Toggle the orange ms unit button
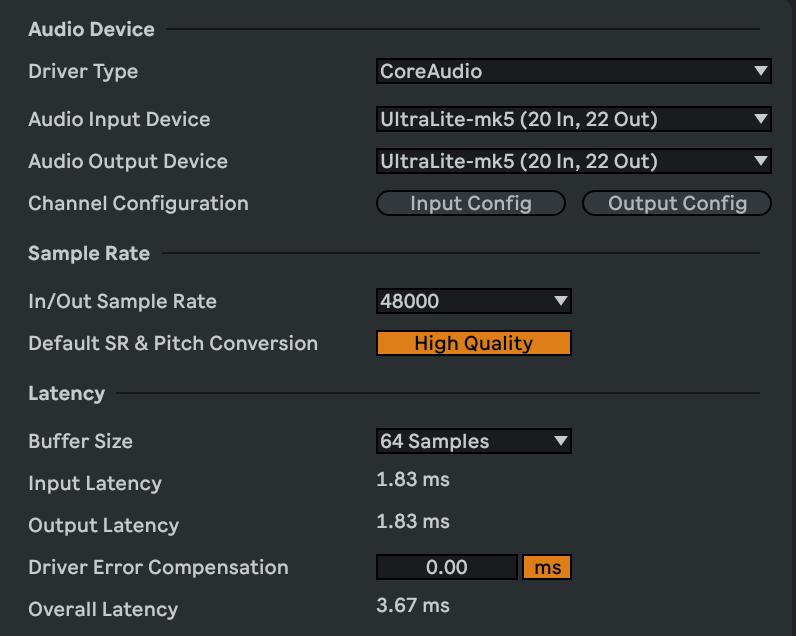This screenshot has width=796, height=636. 546,567
